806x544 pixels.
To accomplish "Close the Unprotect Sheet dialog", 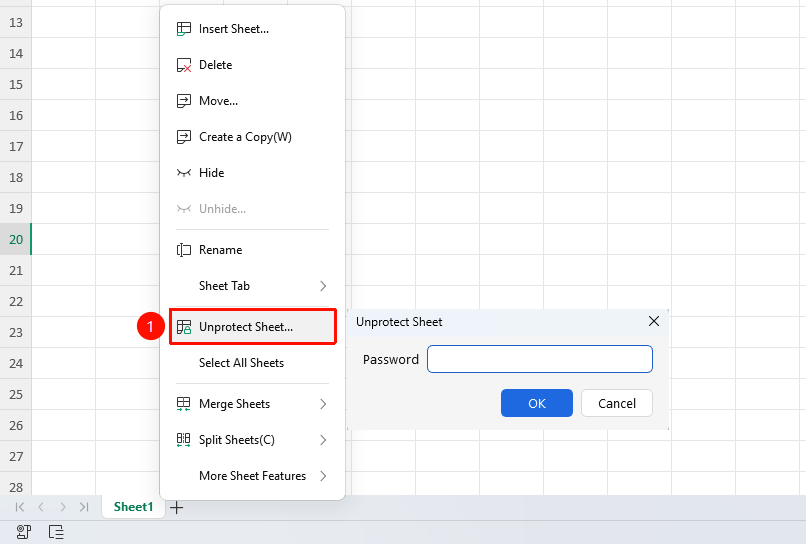I will 654,321.
